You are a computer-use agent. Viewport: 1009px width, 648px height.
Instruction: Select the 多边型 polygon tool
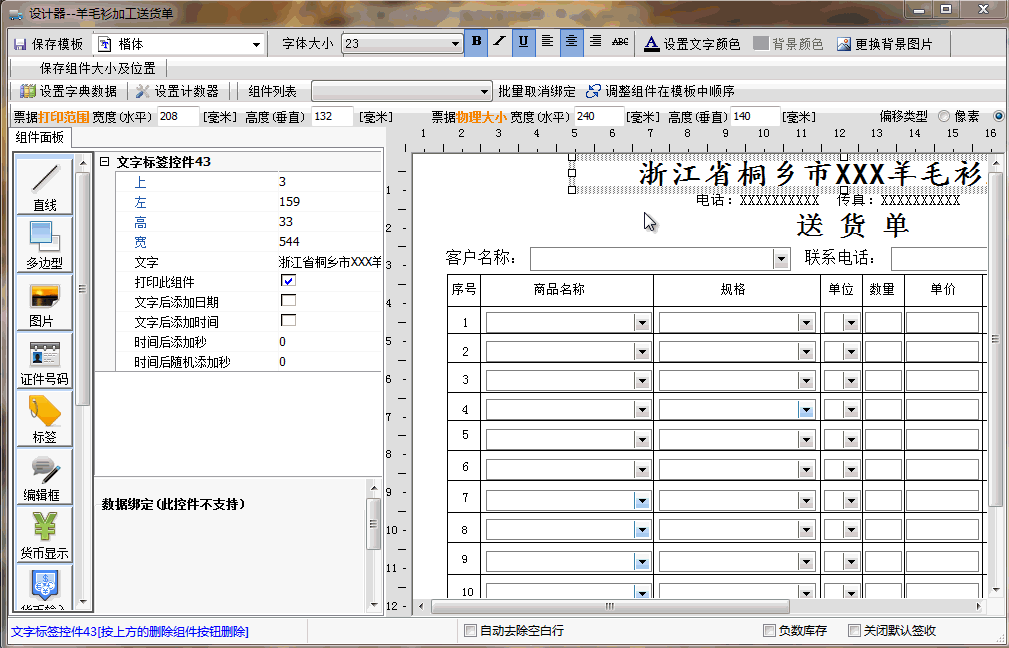click(x=45, y=244)
